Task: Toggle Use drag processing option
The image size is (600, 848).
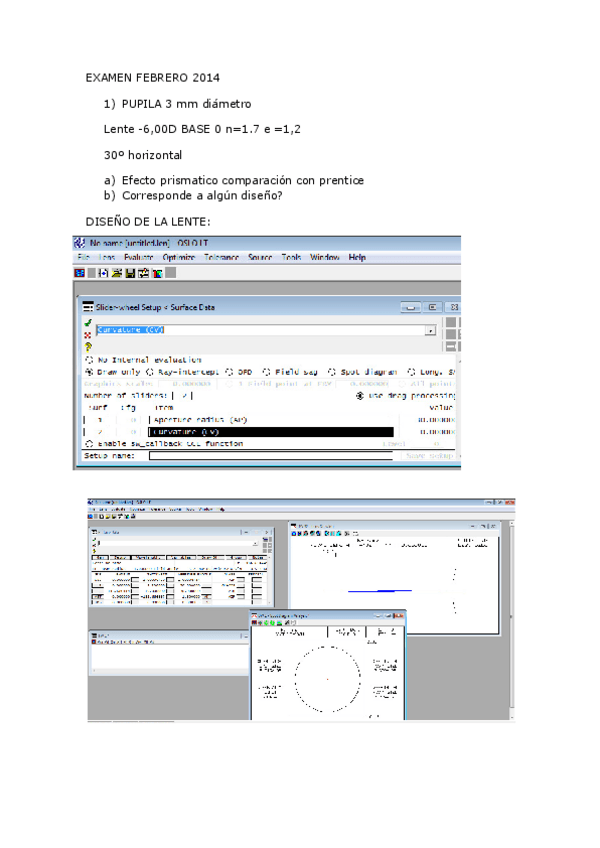Action: pos(360,396)
